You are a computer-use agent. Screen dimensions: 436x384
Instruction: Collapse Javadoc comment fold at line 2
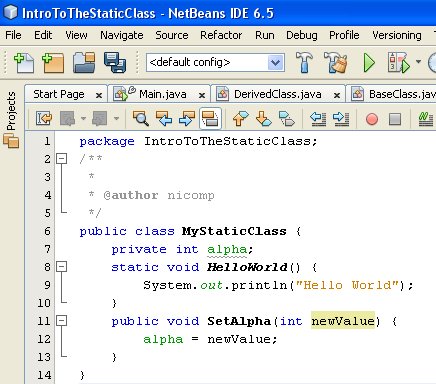point(61,159)
